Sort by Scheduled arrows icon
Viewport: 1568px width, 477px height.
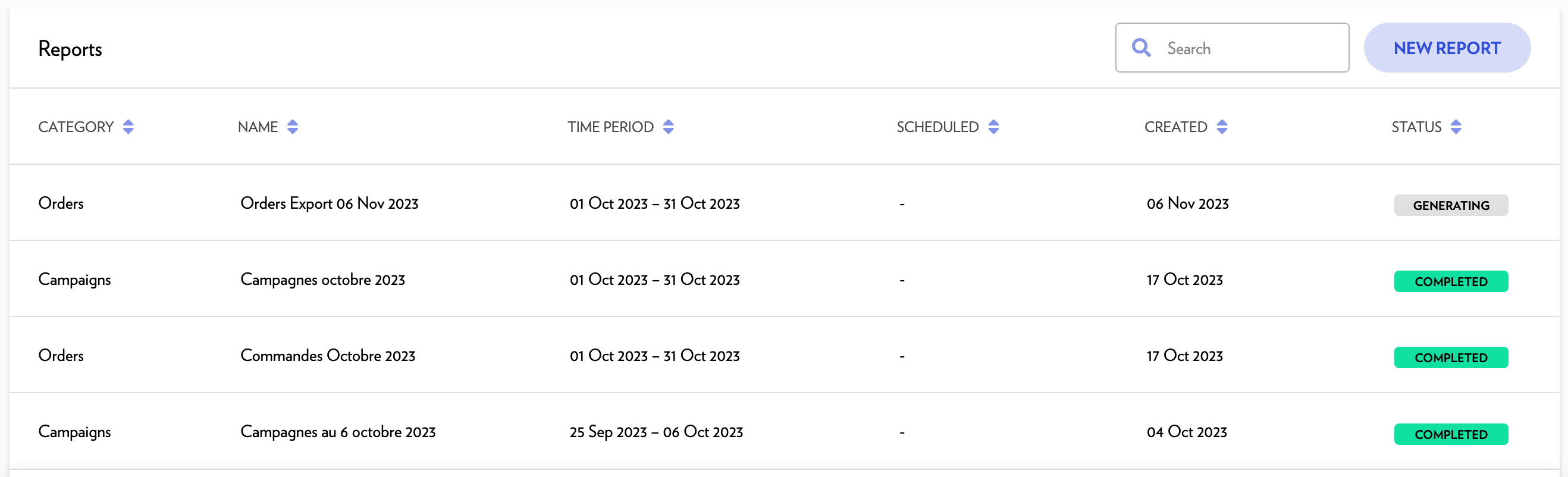[x=993, y=127]
